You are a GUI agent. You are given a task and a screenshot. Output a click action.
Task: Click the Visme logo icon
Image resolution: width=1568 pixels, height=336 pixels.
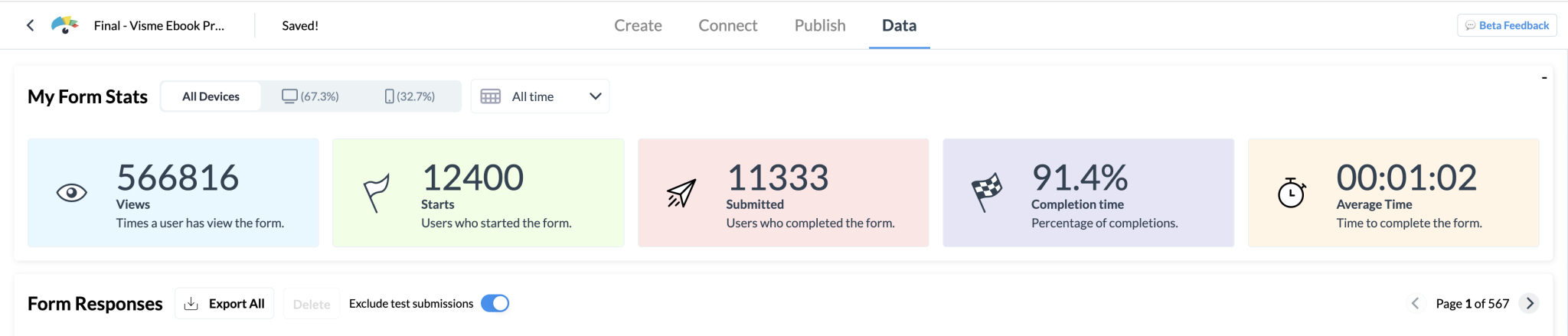tap(65, 25)
